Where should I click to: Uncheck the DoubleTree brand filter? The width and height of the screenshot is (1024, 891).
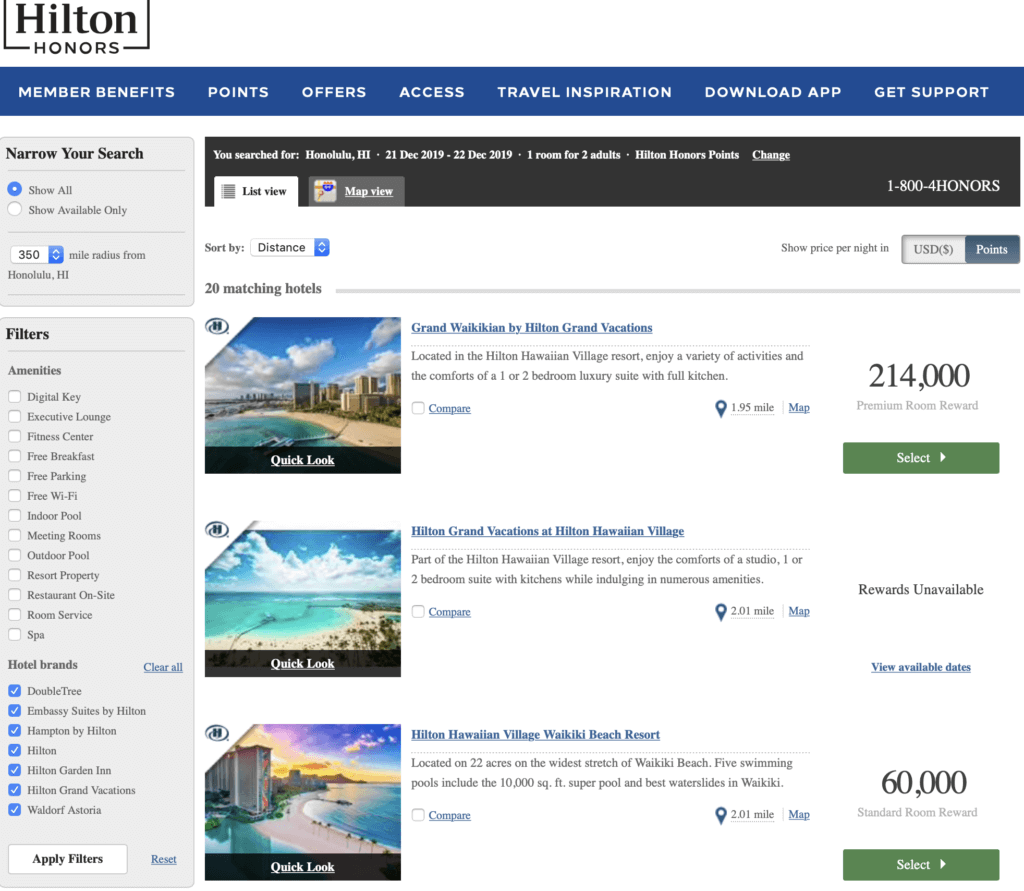coord(14,690)
